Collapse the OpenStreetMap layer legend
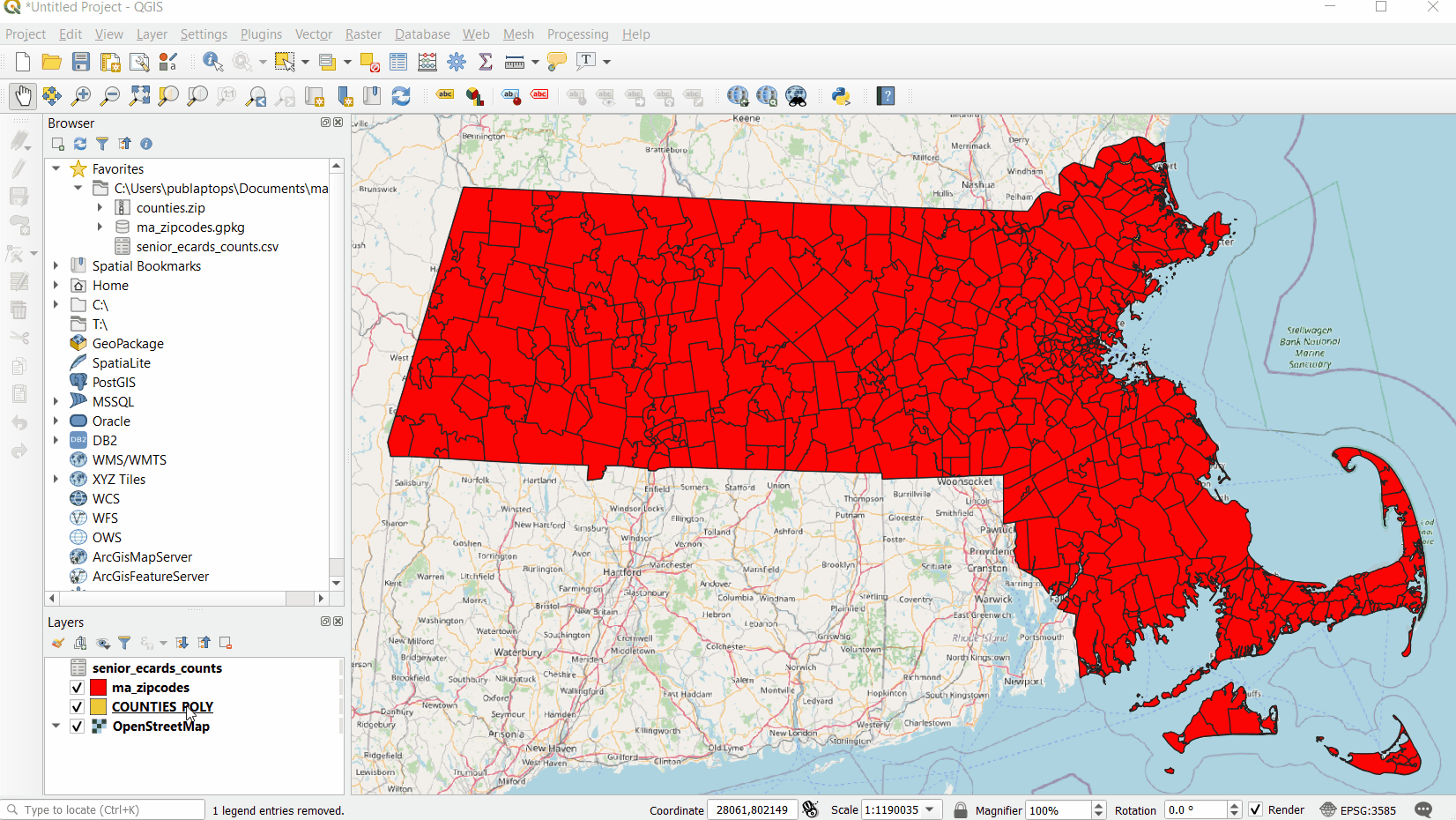This screenshot has height=820, width=1456. pos(56,726)
